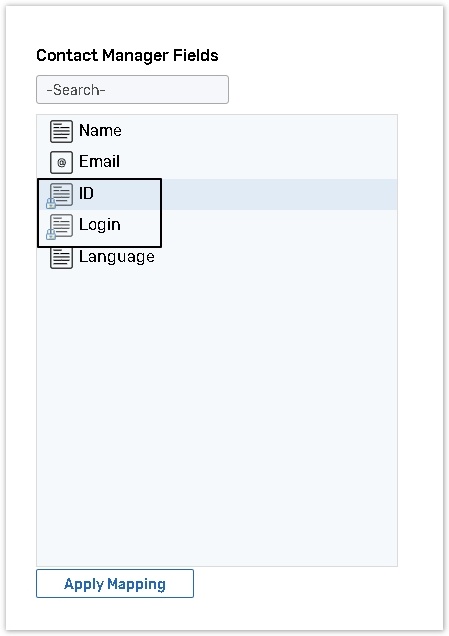
Task: Click the document icon beside ID
Action: click(61, 194)
